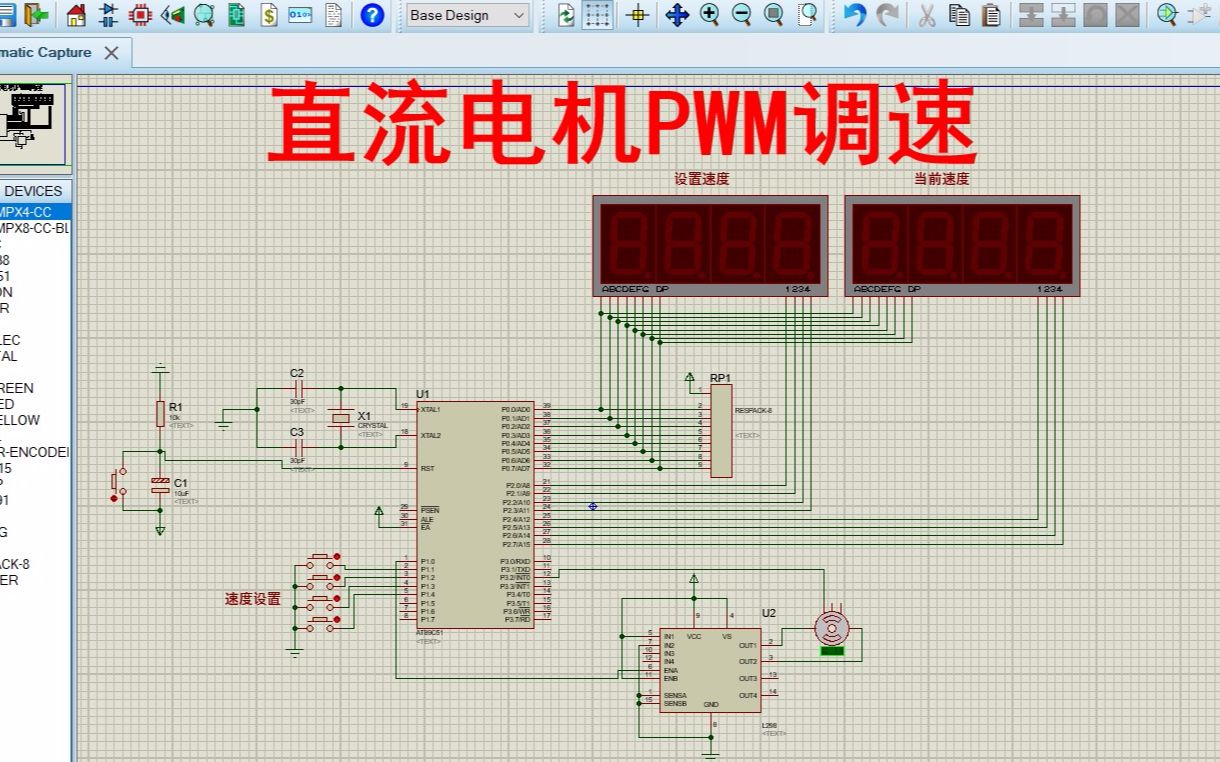Click the Undo icon

(856, 15)
